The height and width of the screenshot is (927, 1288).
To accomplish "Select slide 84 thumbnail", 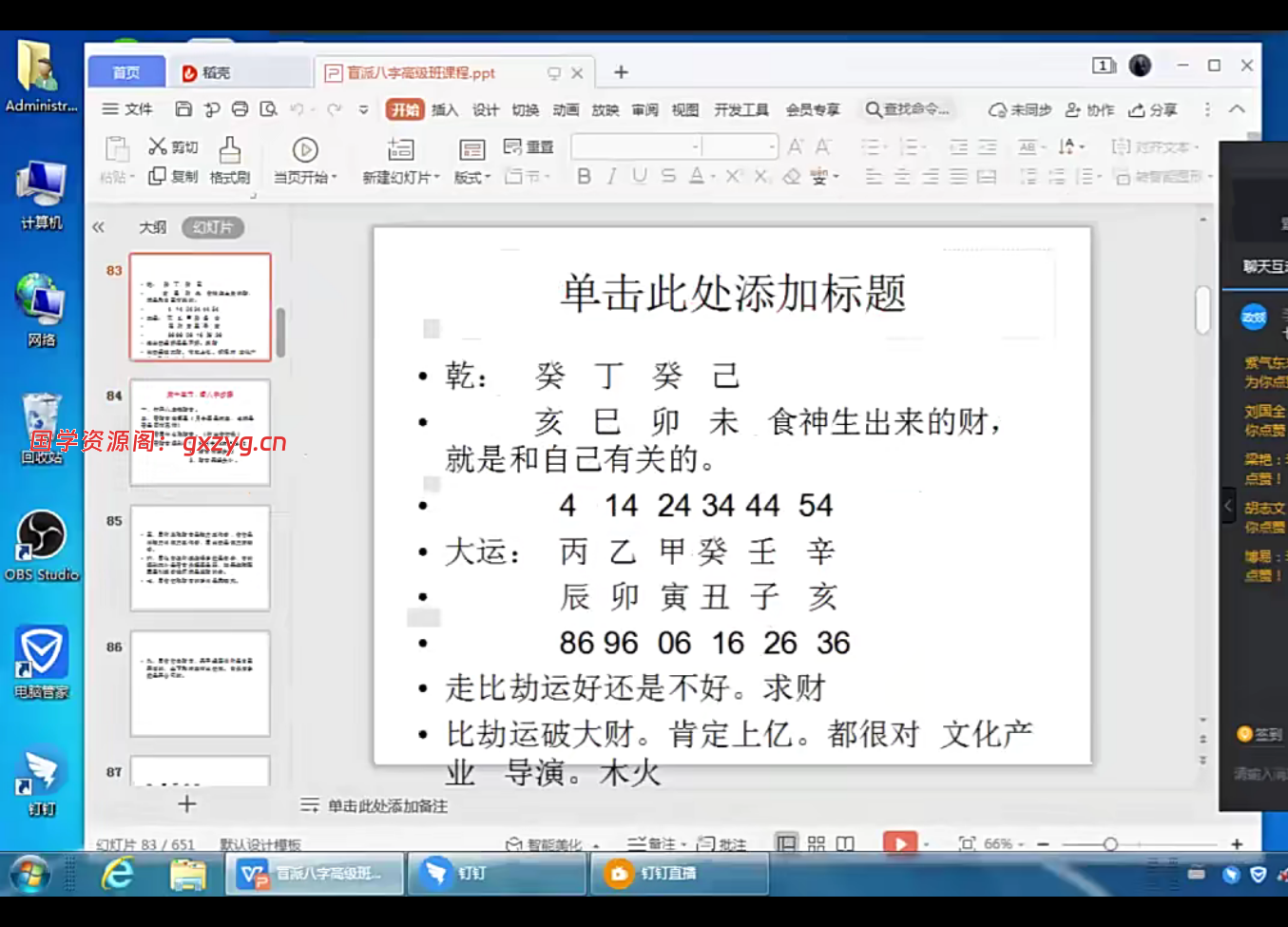I will click(200, 433).
